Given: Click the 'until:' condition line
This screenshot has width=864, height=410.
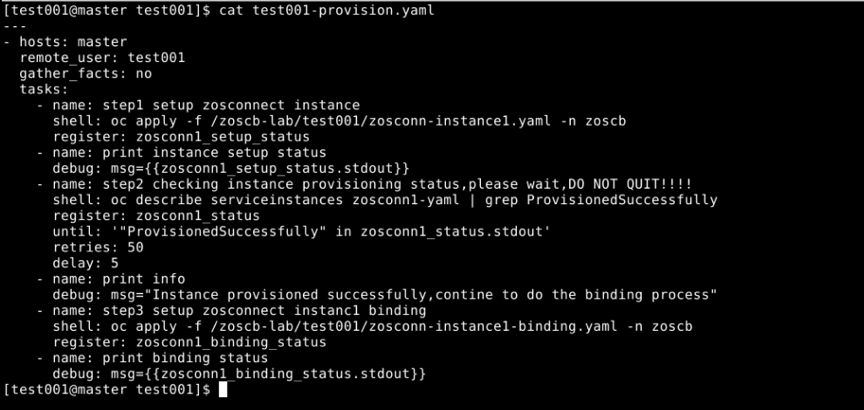Looking at the screenshot, I should click(x=301, y=231).
